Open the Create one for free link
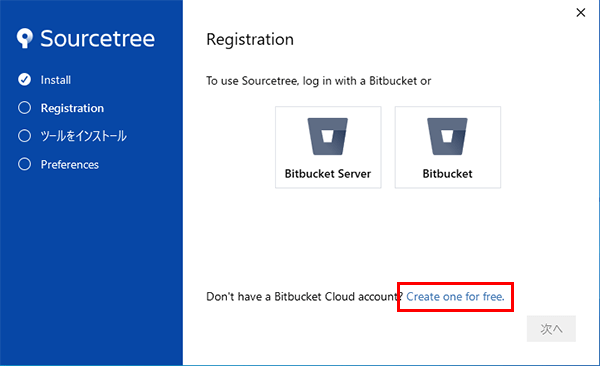600x366 pixels. [455, 297]
